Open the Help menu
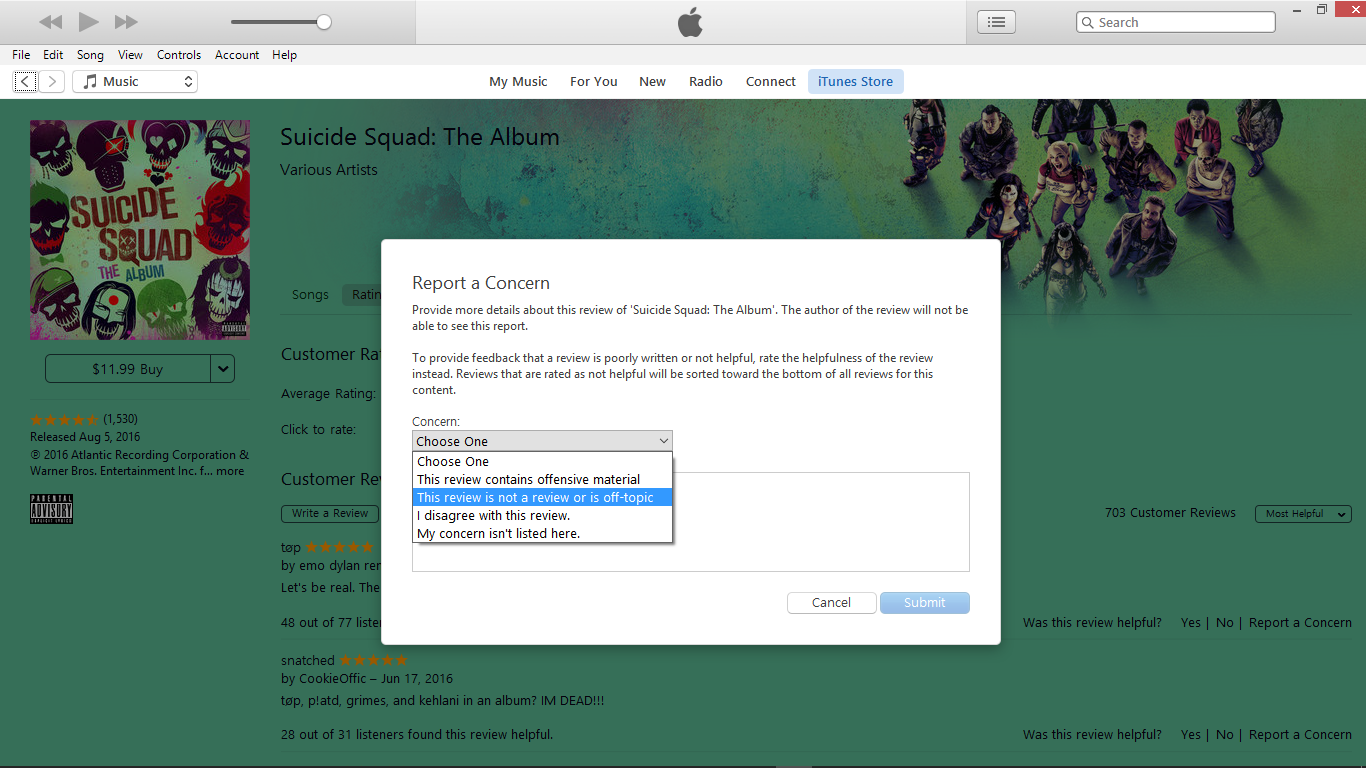Image resolution: width=1366 pixels, height=768 pixels. coord(284,55)
